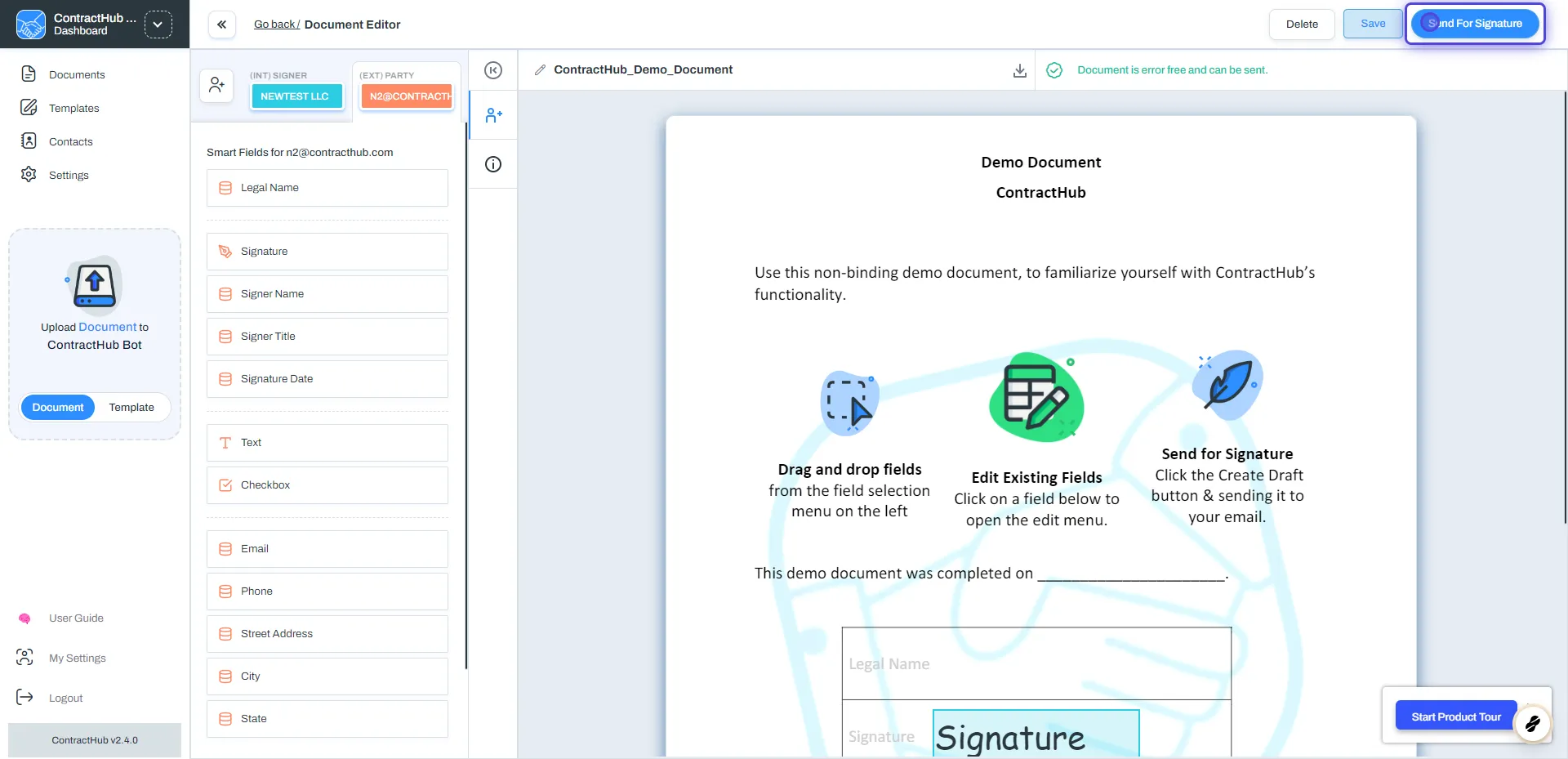Select the Document toggle option

58,407
